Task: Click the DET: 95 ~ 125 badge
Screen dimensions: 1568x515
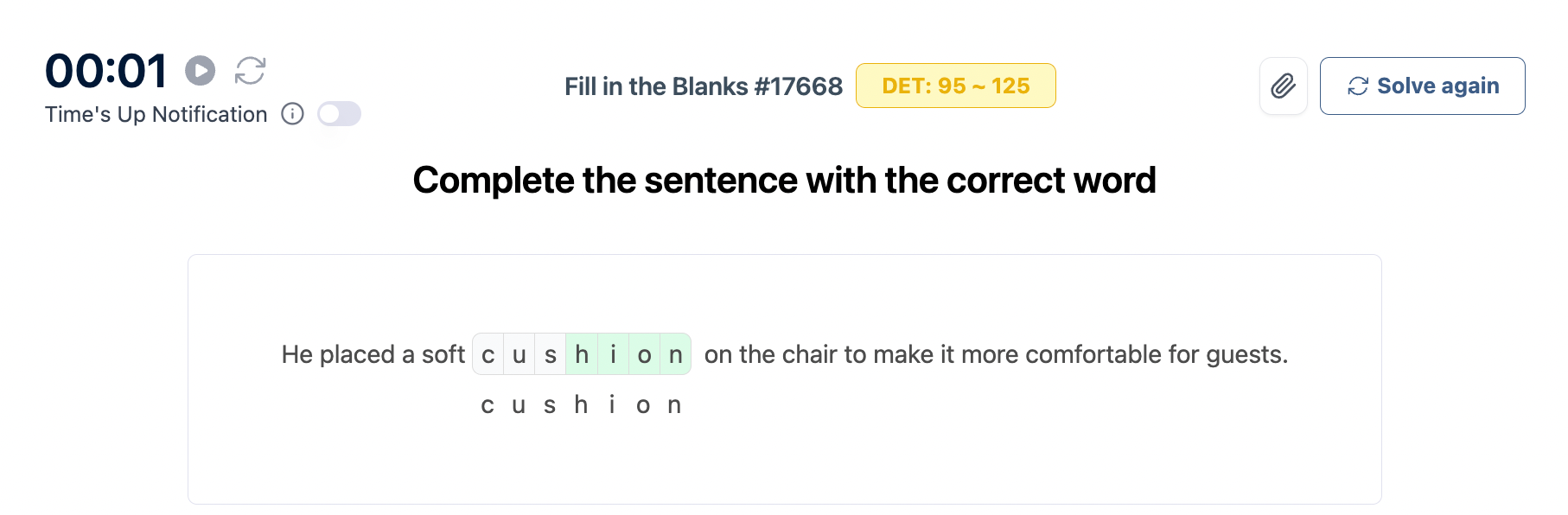Action: click(x=955, y=86)
